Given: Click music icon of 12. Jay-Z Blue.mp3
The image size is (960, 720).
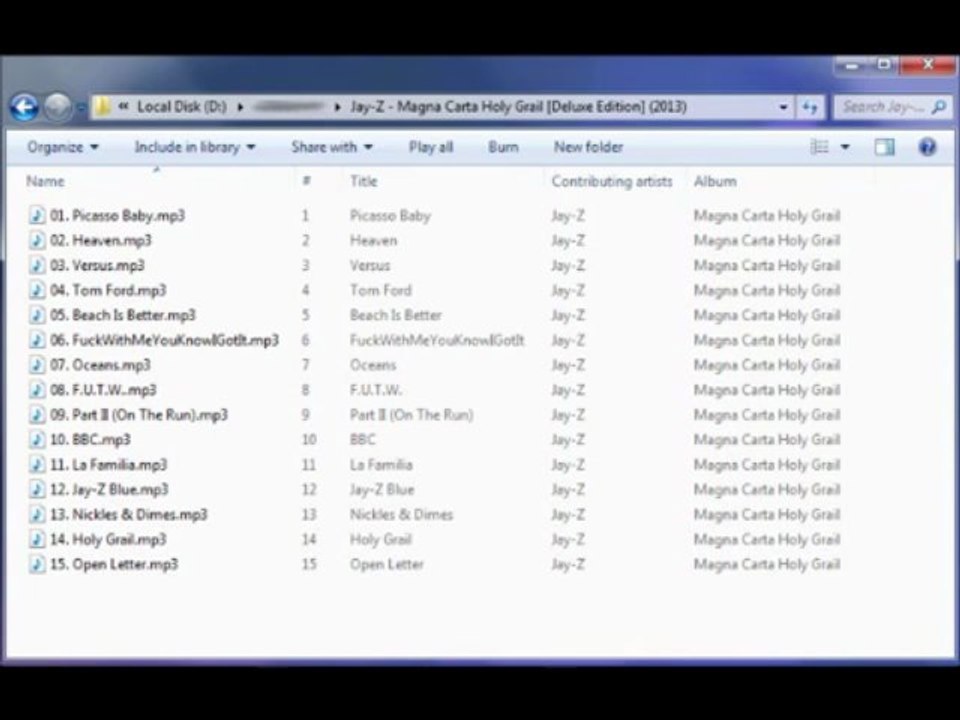Looking at the screenshot, I should click(x=37, y=489).
